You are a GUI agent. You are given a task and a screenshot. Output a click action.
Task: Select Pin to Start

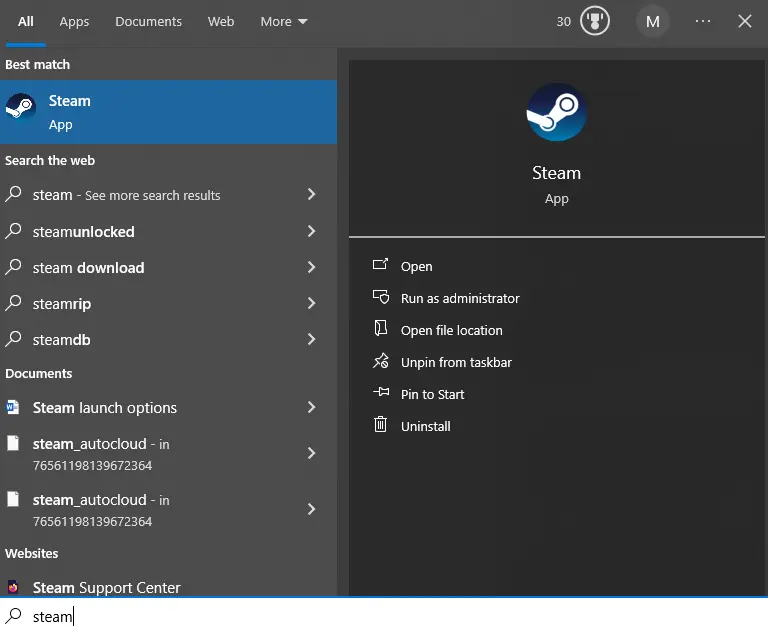(x=432, y=394)
